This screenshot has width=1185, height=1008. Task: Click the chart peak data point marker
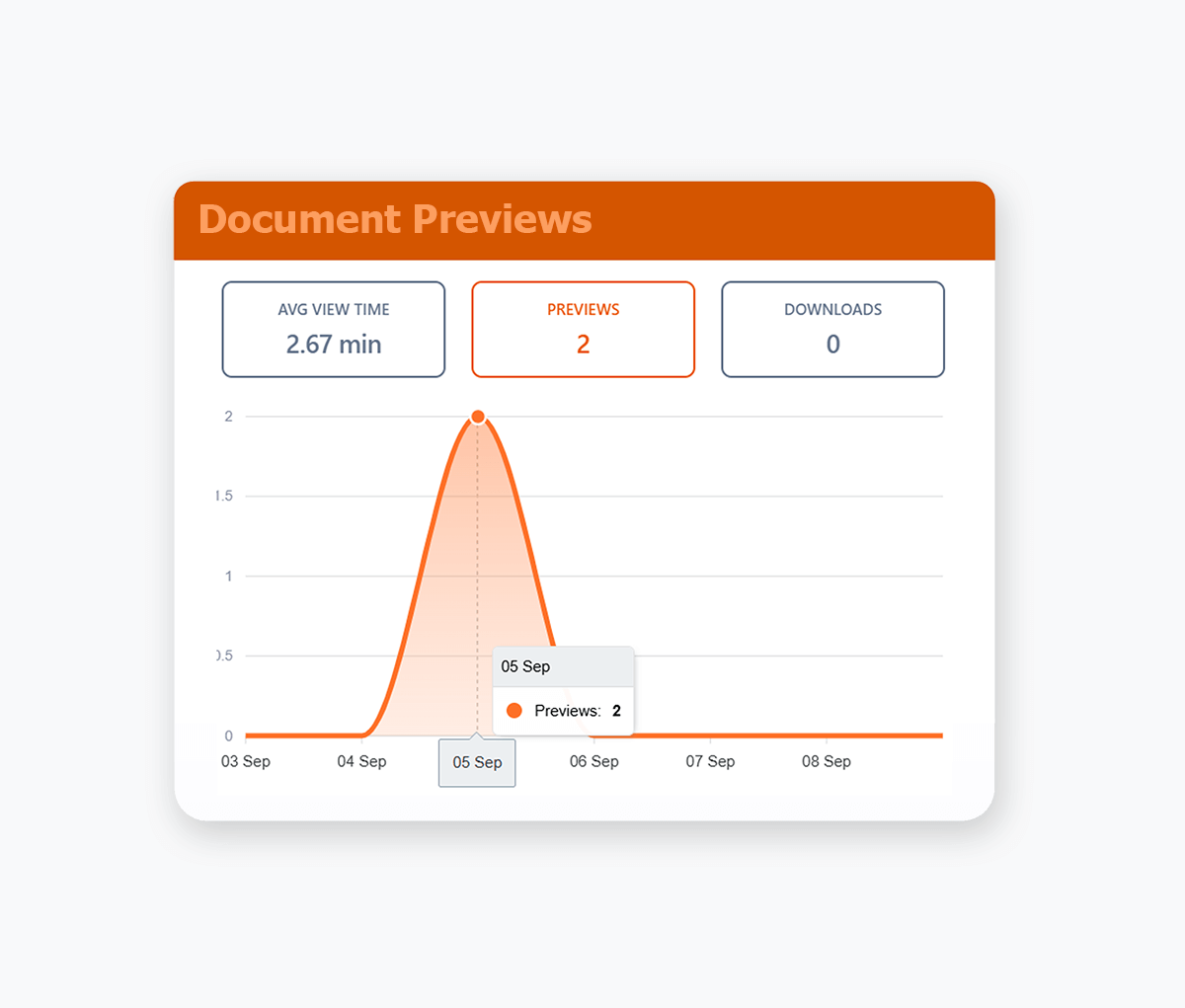click(x=478, y=417)
